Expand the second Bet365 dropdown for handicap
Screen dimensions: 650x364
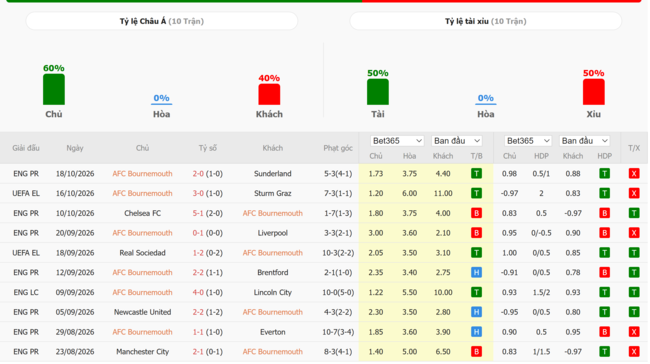coord(527,141)
